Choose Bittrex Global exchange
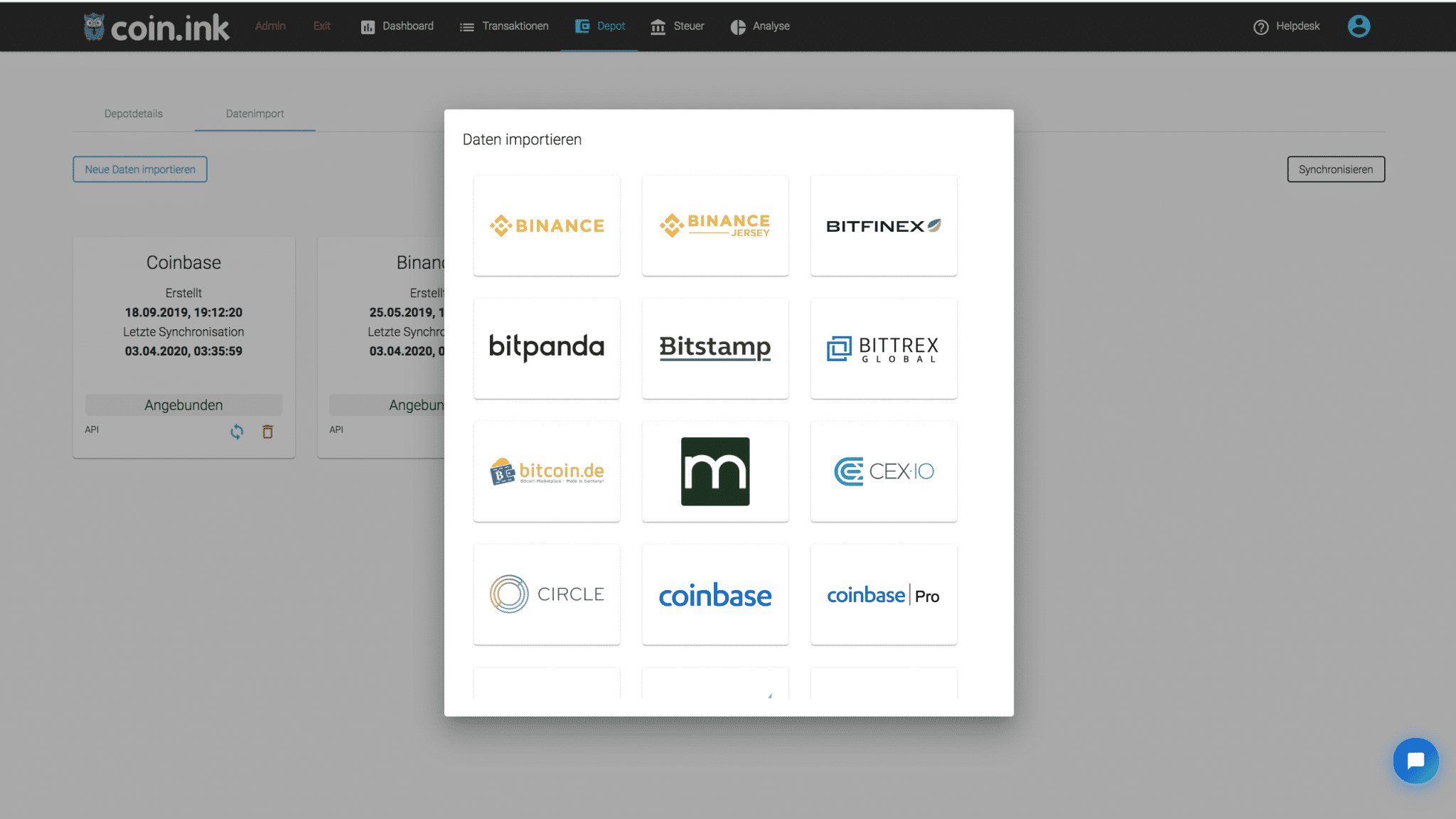This screenshot has width=1456, height=819. coord(884,348)
